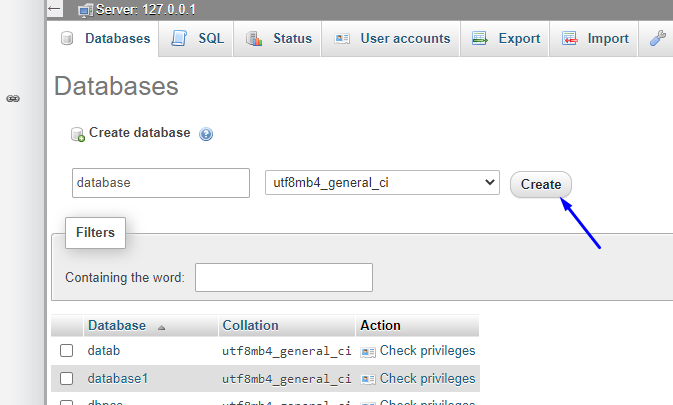Click the Export tab icon

[479, 38]
